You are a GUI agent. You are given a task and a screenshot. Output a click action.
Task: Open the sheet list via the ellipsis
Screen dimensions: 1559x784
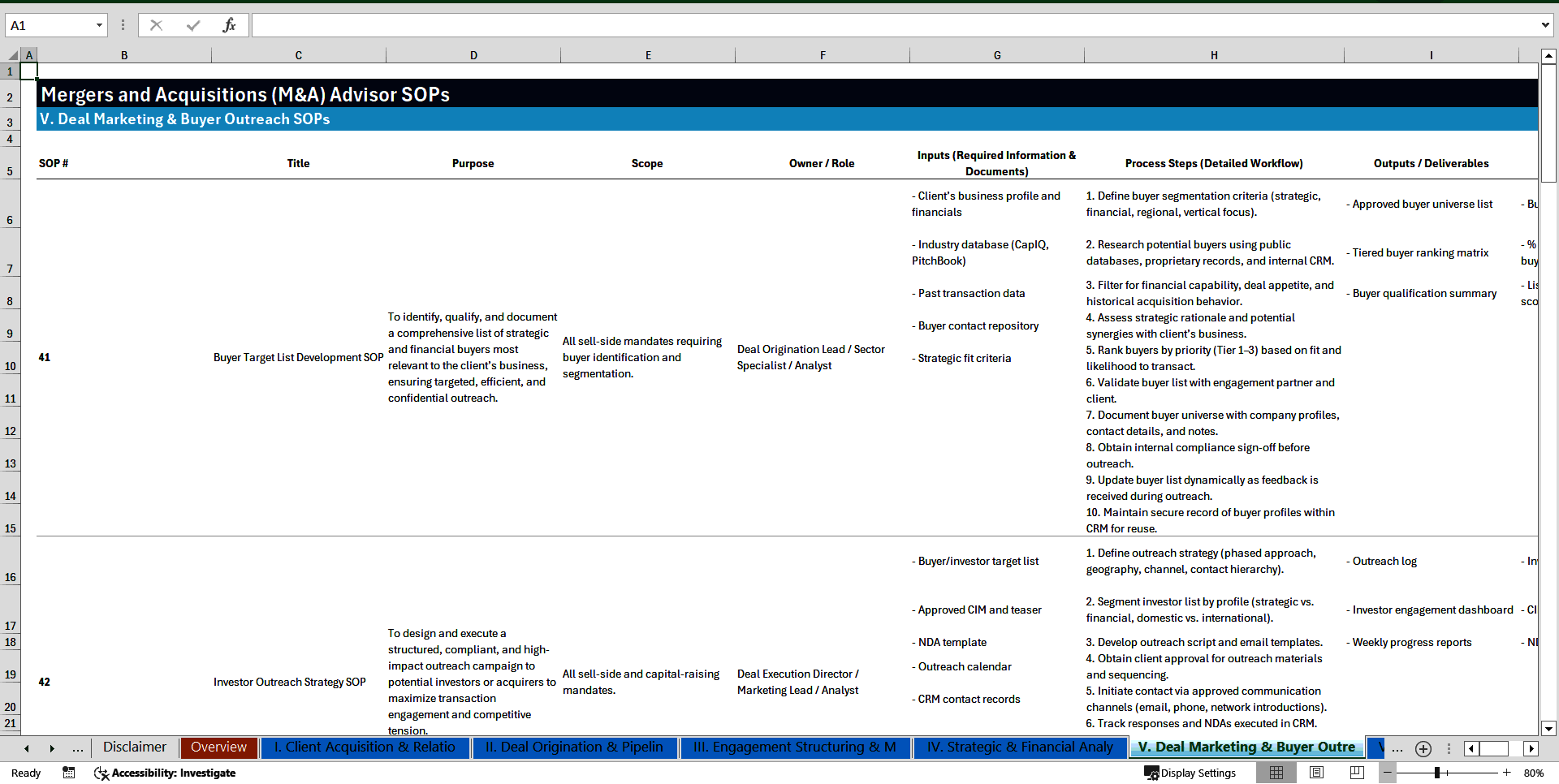[1397, 748]
